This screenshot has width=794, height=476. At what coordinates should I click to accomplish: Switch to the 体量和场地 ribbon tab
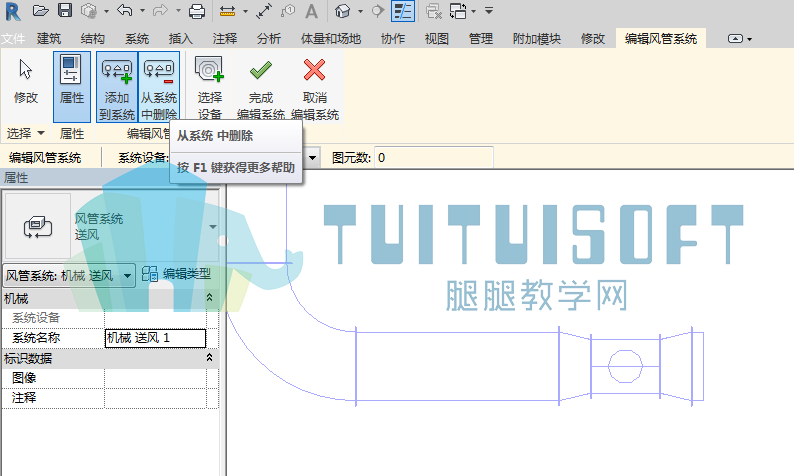(x=331, y=38)
